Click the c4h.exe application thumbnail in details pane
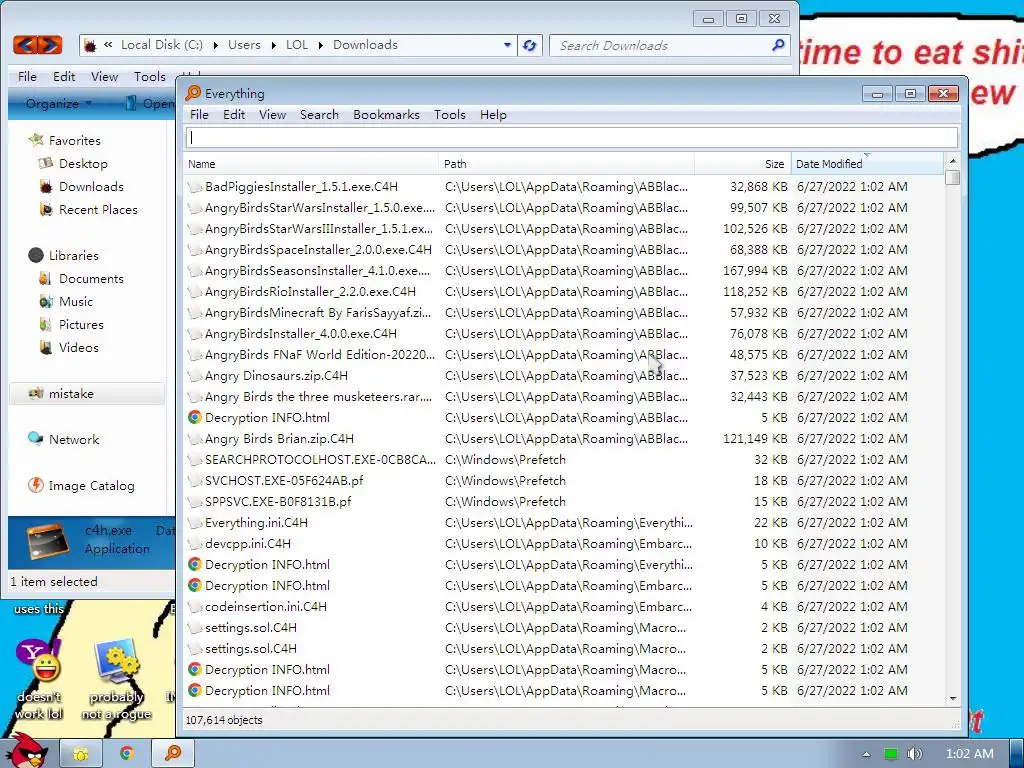 pos(48,540)
